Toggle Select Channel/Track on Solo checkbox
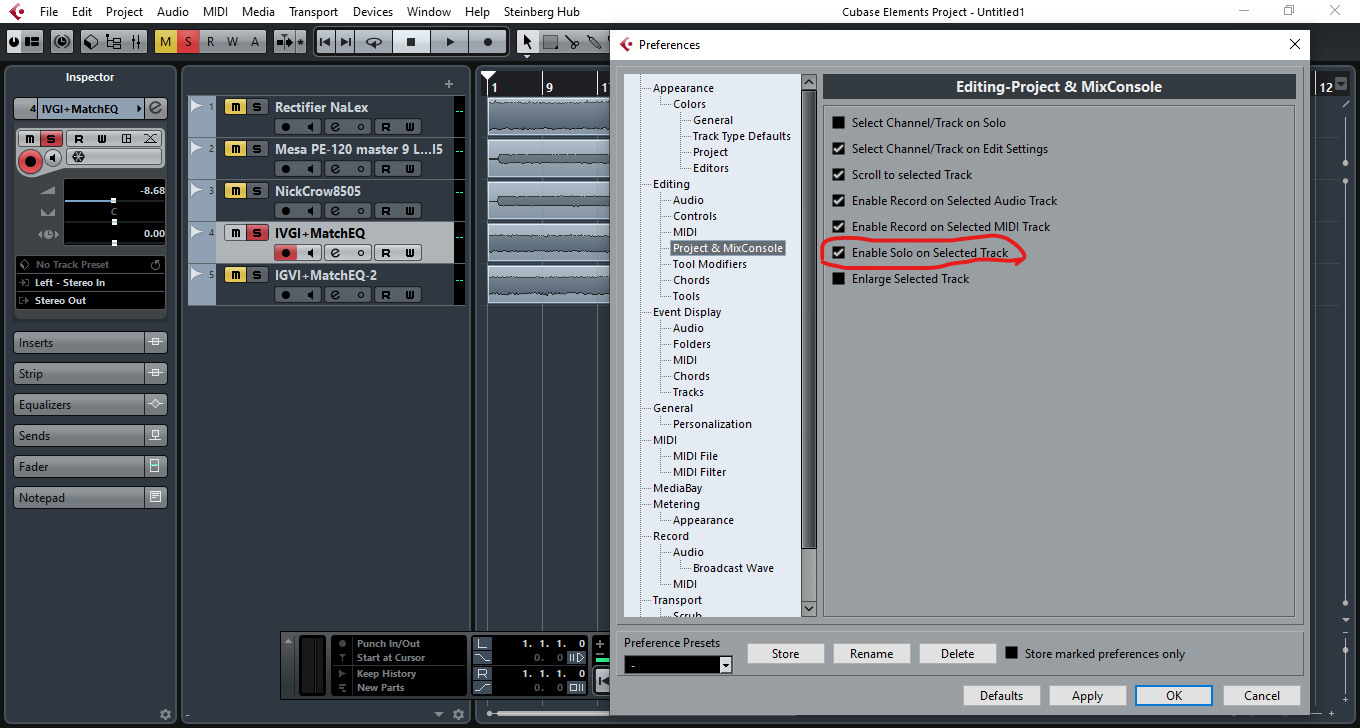 tap(839, 123)
